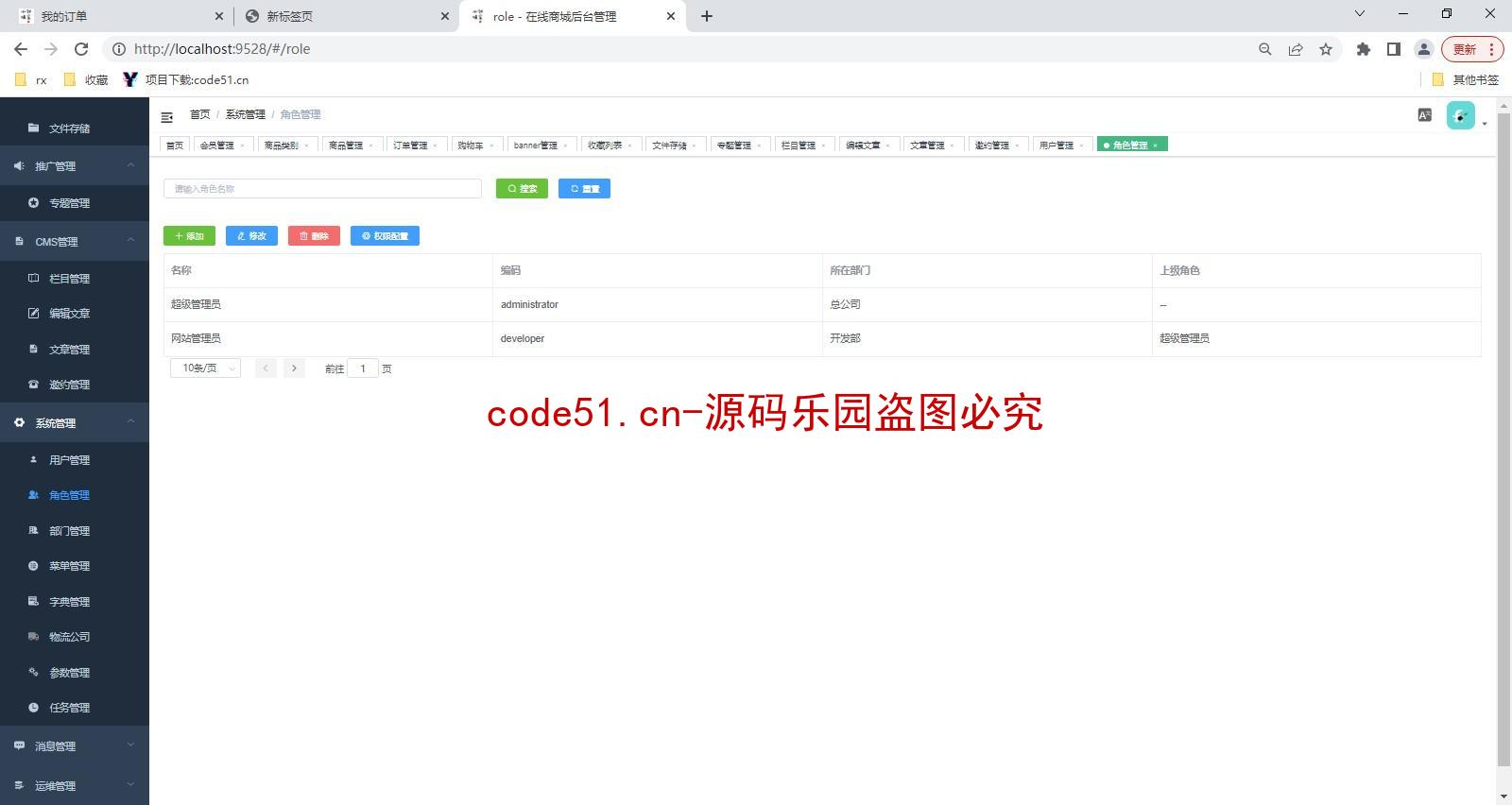Open the 我的订单 browser tab
Screen dimensions: 1512x805
point(115,16)
